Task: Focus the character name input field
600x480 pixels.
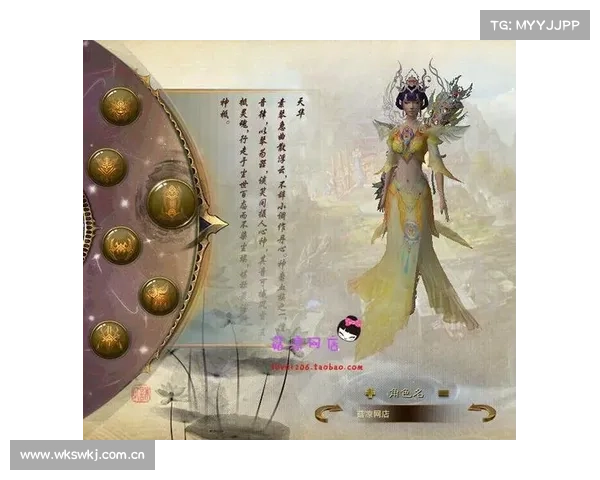Action: 406,414
